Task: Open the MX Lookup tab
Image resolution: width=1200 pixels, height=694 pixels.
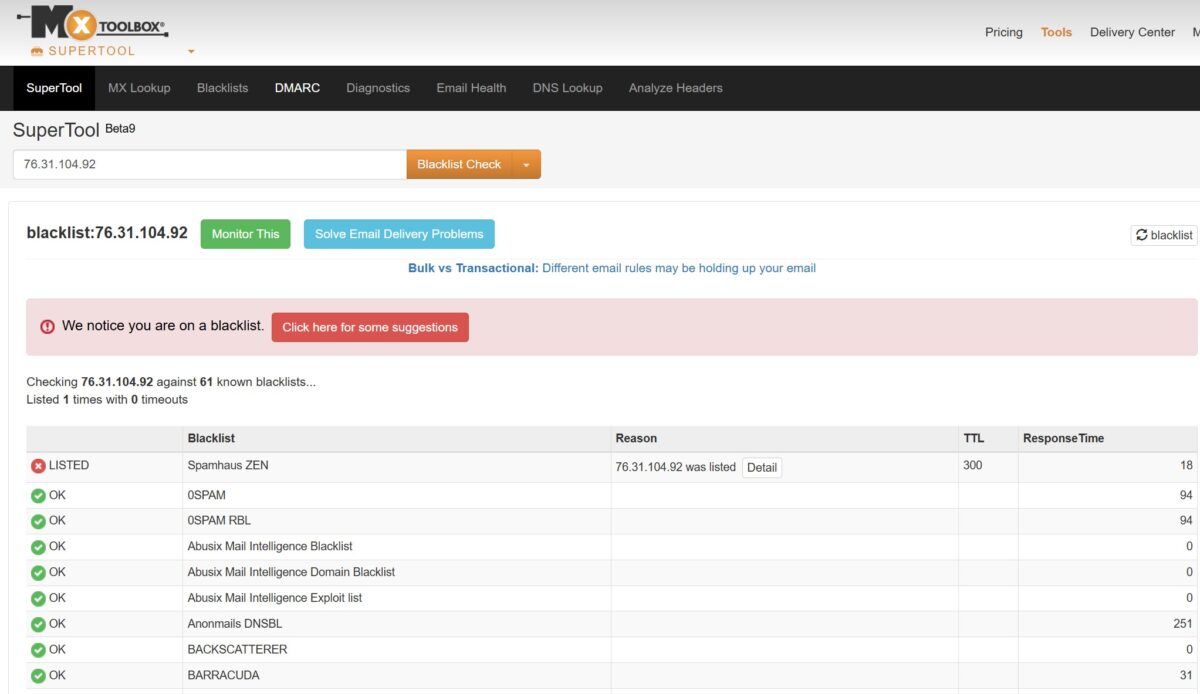Action: (139, 88)
